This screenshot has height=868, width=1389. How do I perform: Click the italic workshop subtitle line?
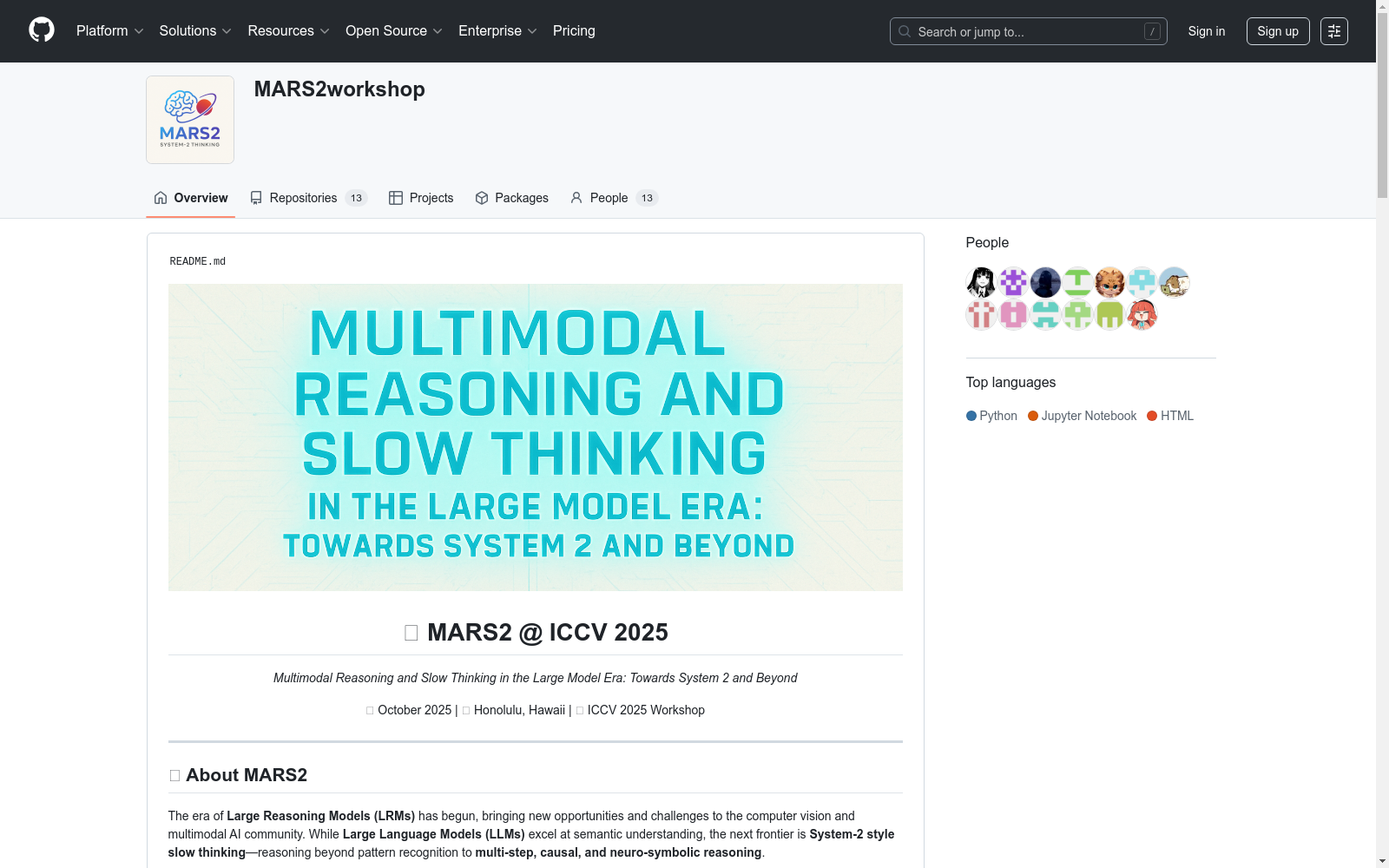pos(536,678)
